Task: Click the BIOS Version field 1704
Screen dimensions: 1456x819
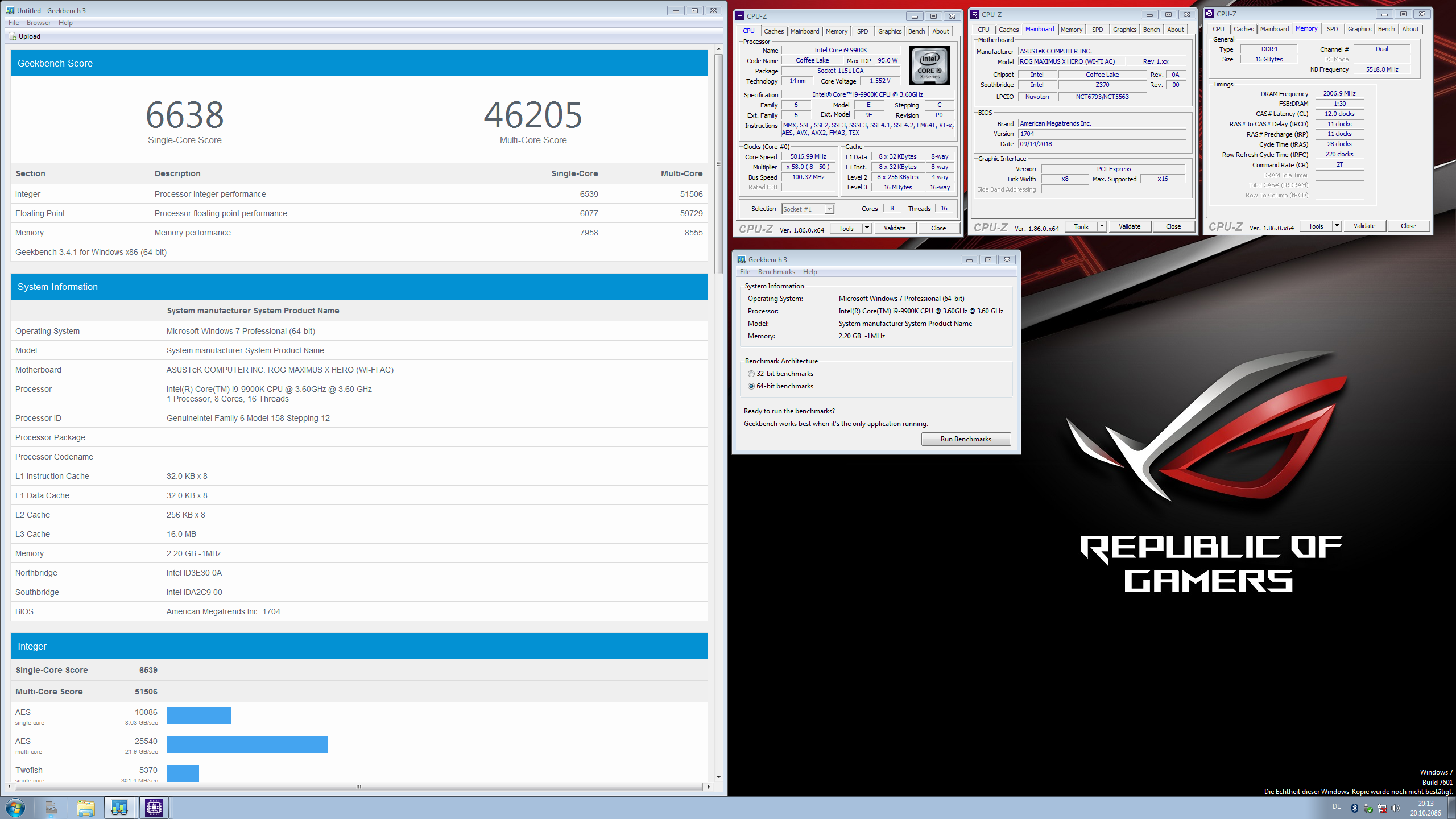Action: pyautogui.click(x=1102, y=134)
